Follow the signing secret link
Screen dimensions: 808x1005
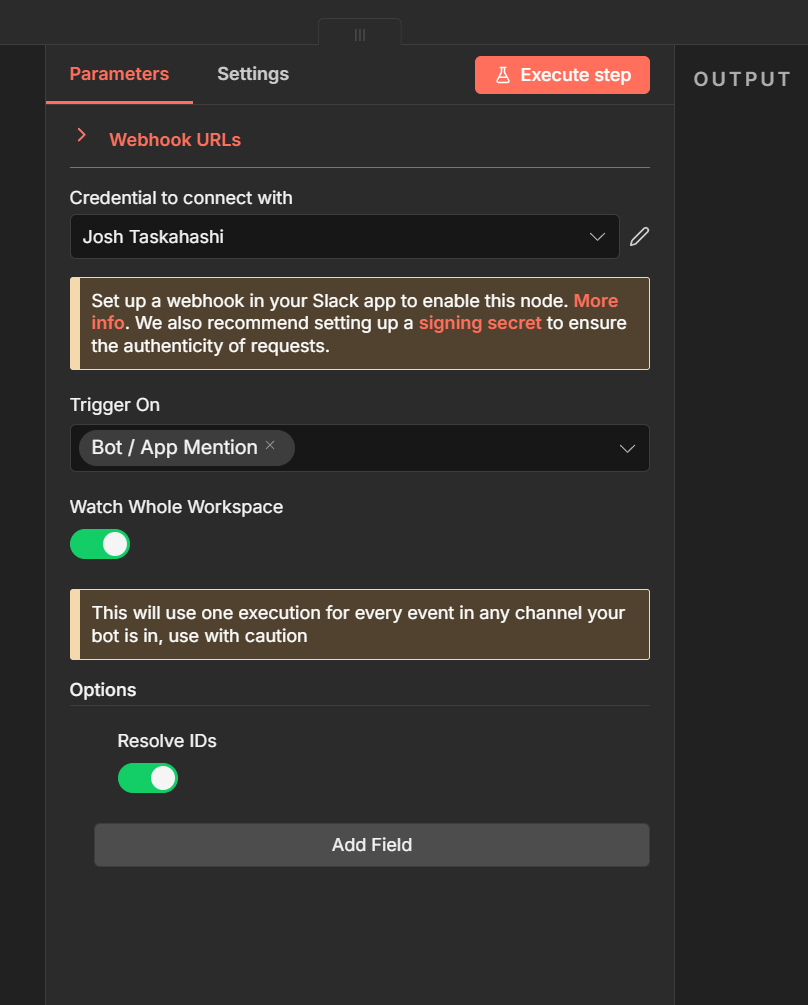click(480, 323)
